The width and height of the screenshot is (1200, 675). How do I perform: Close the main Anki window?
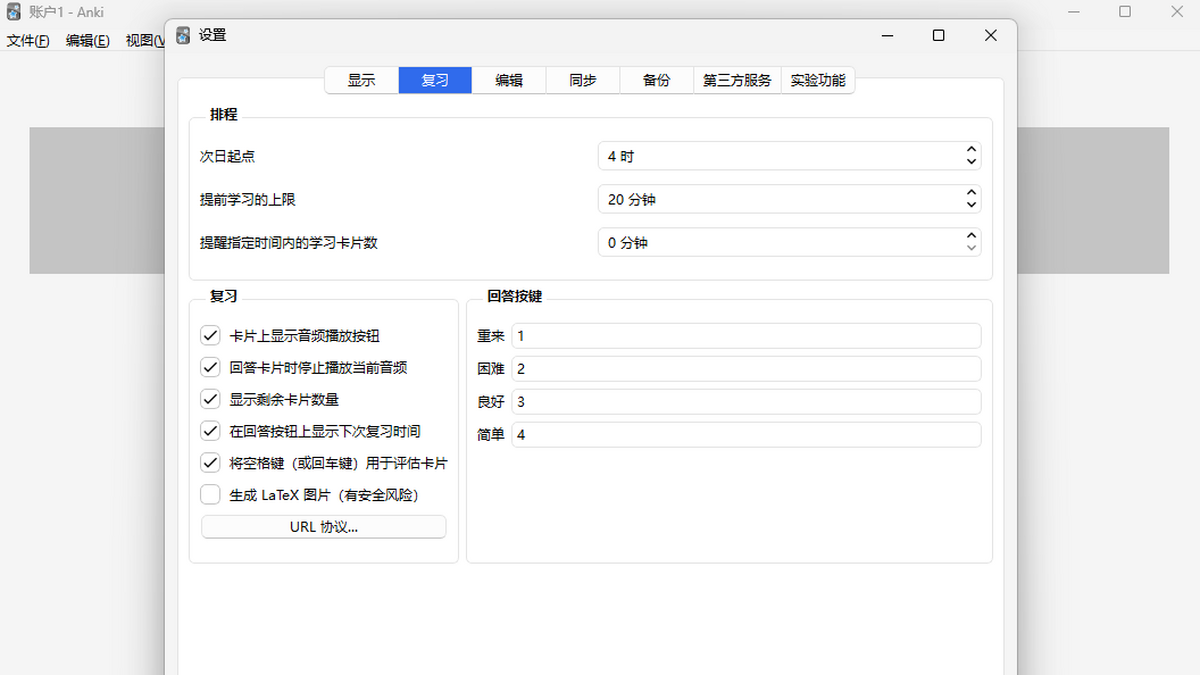click(1176, 12)
